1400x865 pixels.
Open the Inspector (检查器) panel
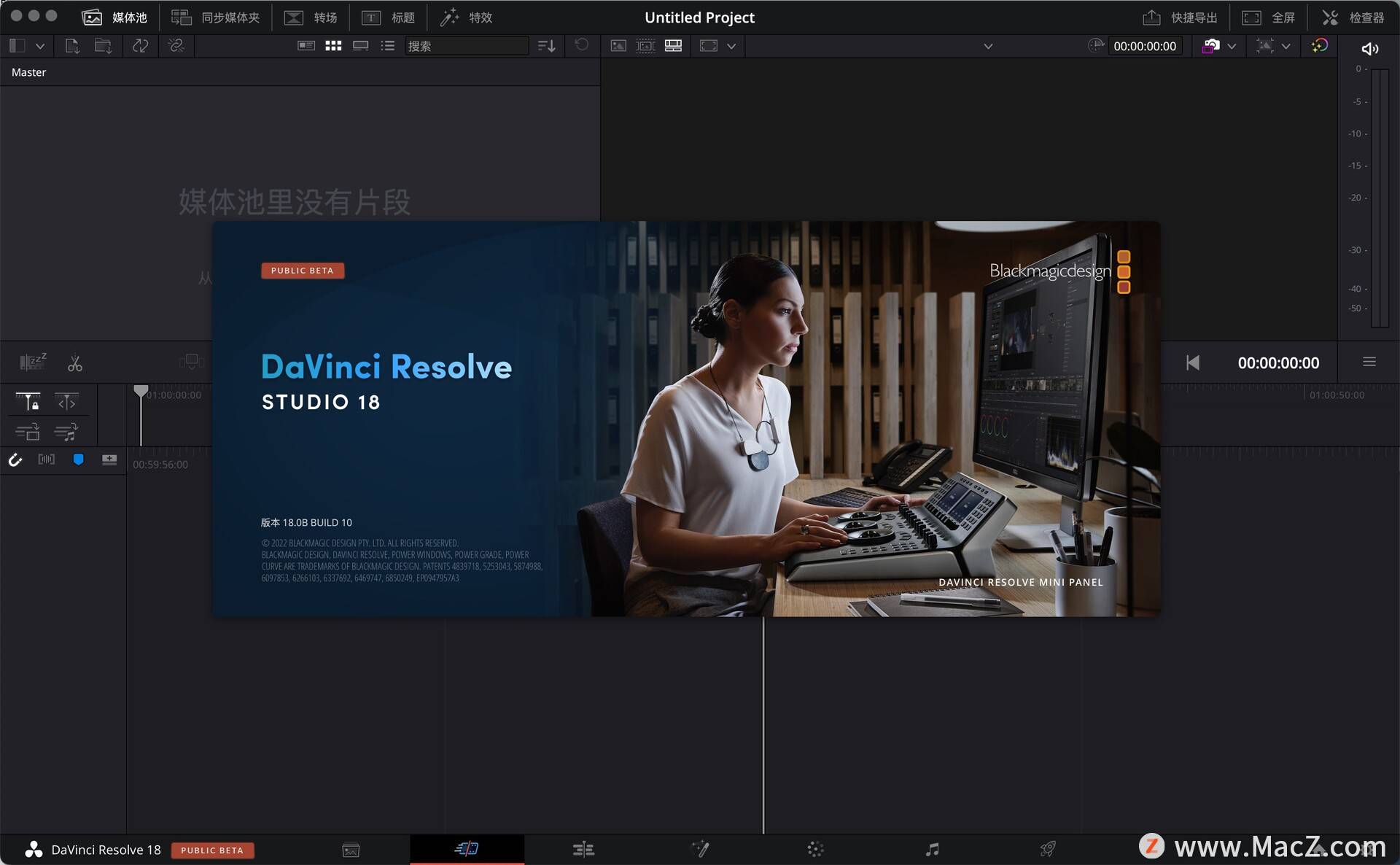pos(1353,17)
